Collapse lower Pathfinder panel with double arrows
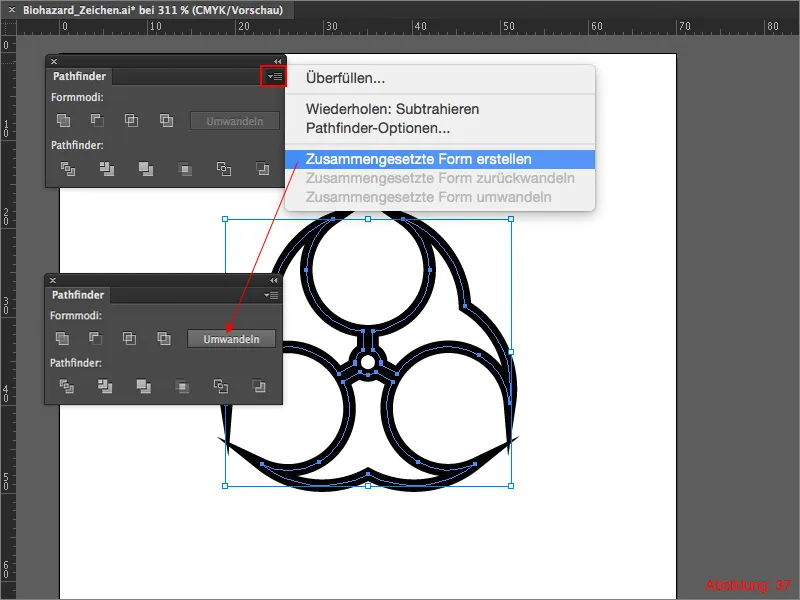 [274, 280]
